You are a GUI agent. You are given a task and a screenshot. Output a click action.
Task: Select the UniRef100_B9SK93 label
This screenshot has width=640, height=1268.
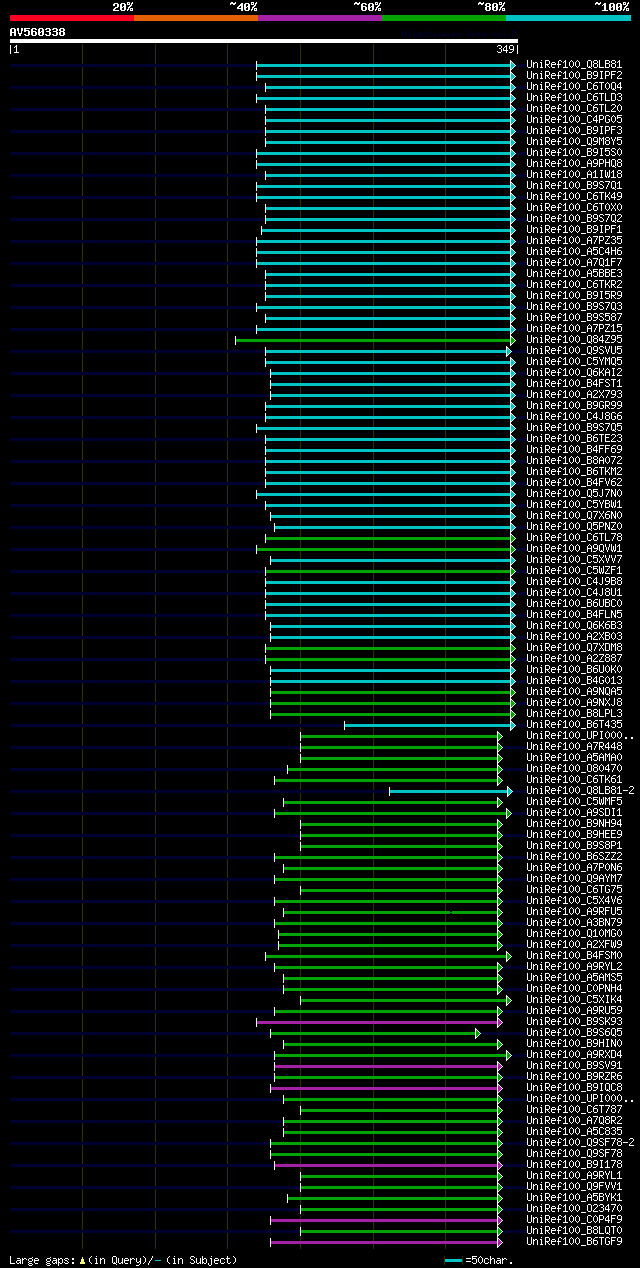(x=574, y=1022)
